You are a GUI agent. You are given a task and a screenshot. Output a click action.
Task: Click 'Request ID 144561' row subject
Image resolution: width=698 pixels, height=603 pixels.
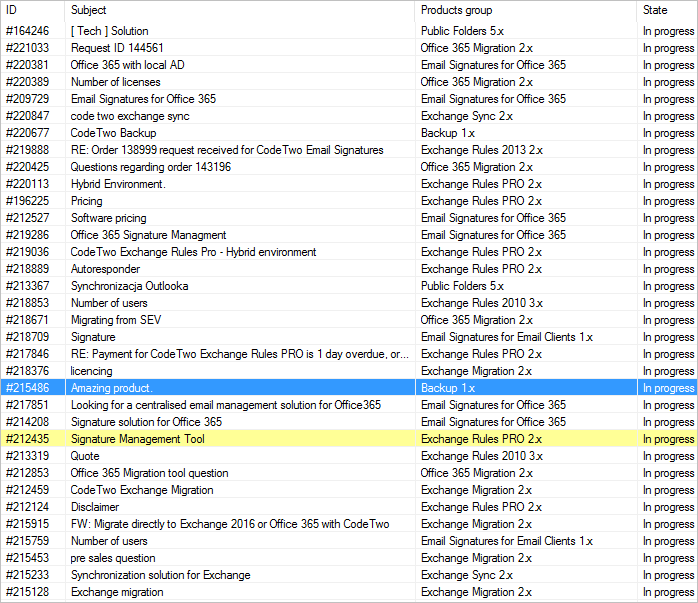click(x=117, y=48)
